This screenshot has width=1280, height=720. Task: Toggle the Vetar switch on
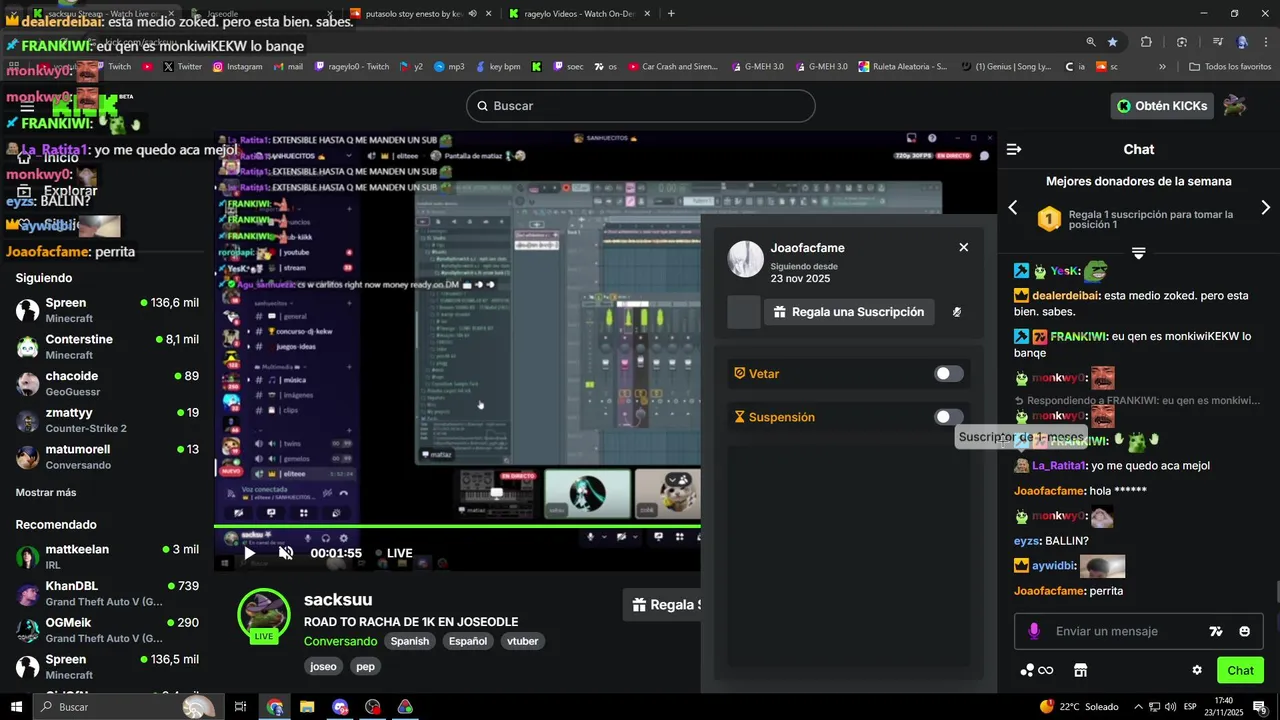click(x=949, y=374)
